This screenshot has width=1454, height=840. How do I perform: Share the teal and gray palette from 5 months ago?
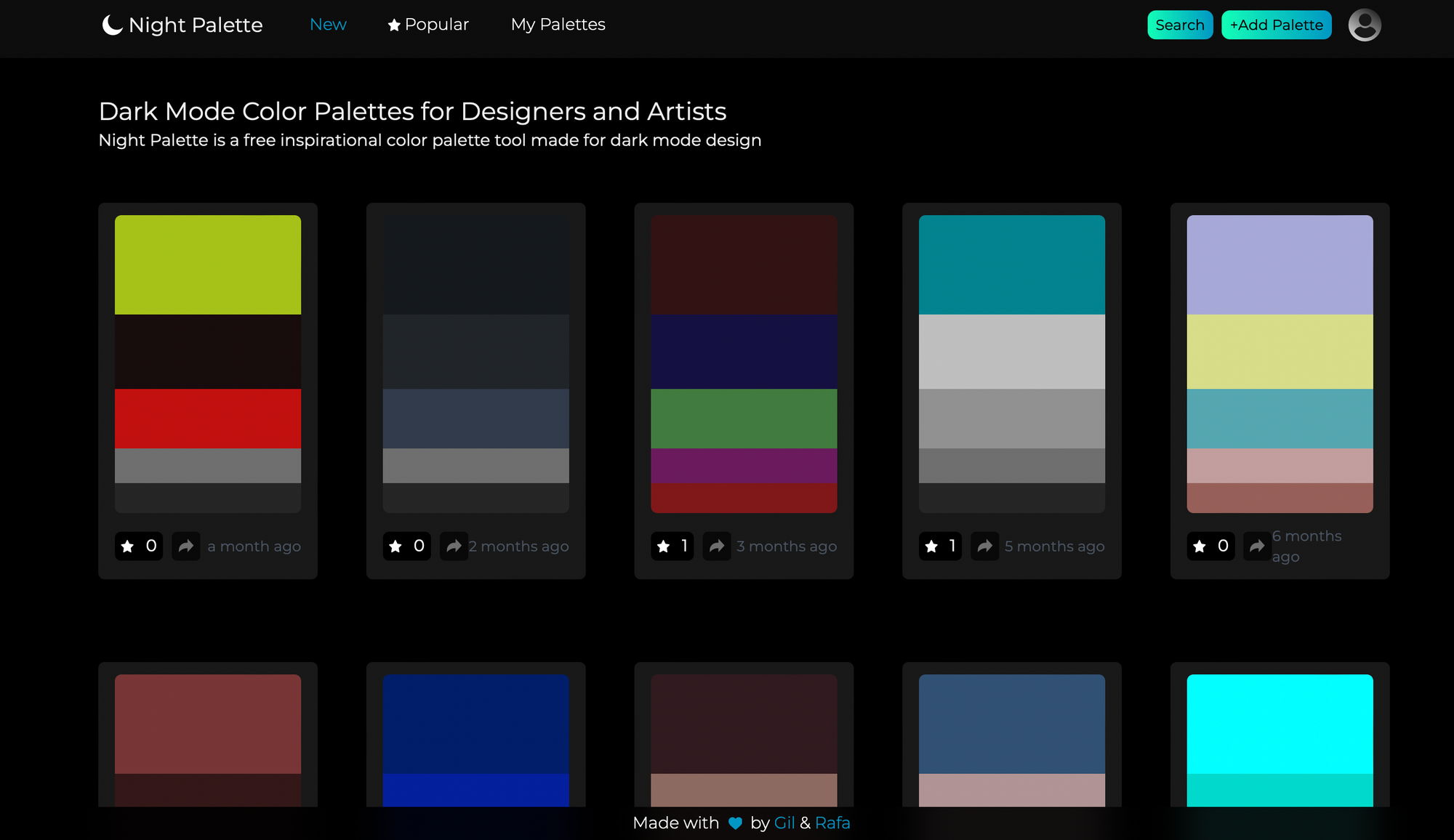(x=985, y=546)
